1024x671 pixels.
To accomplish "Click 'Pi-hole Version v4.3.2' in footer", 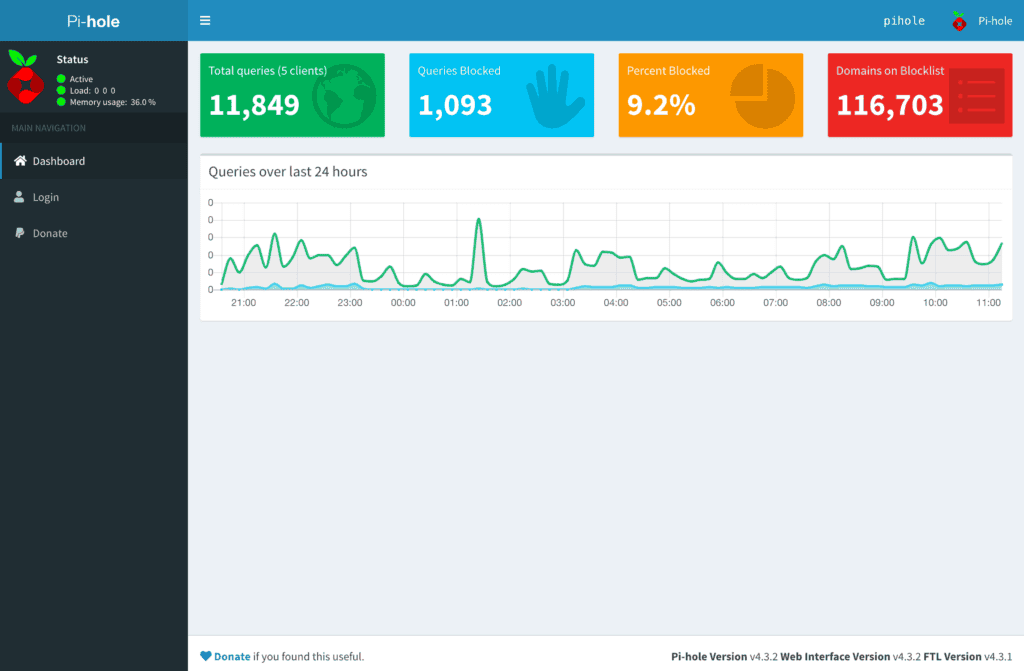I will pos(724,657).
